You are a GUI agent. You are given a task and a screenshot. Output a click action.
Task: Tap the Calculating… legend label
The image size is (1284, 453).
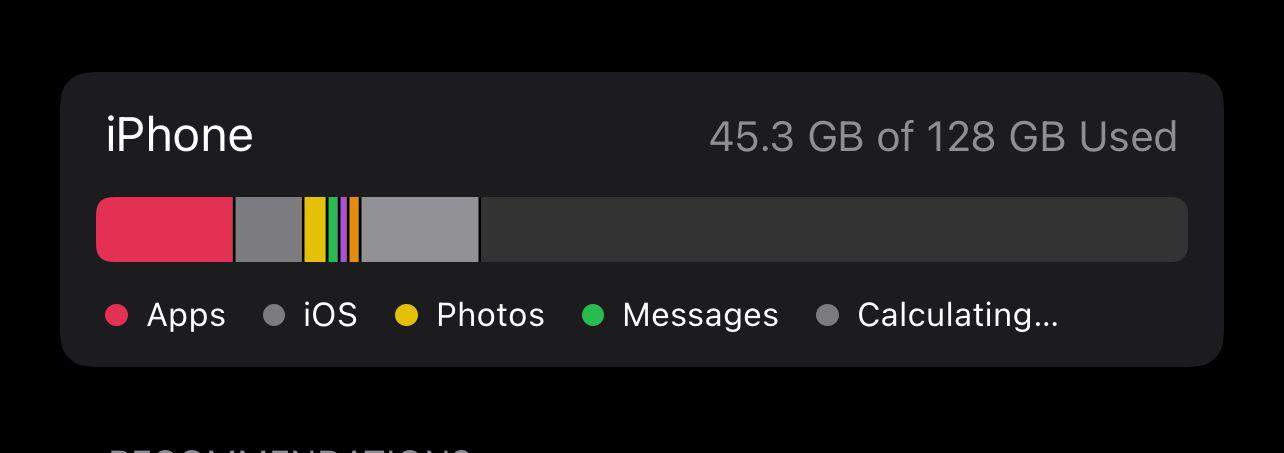[957, 315]
